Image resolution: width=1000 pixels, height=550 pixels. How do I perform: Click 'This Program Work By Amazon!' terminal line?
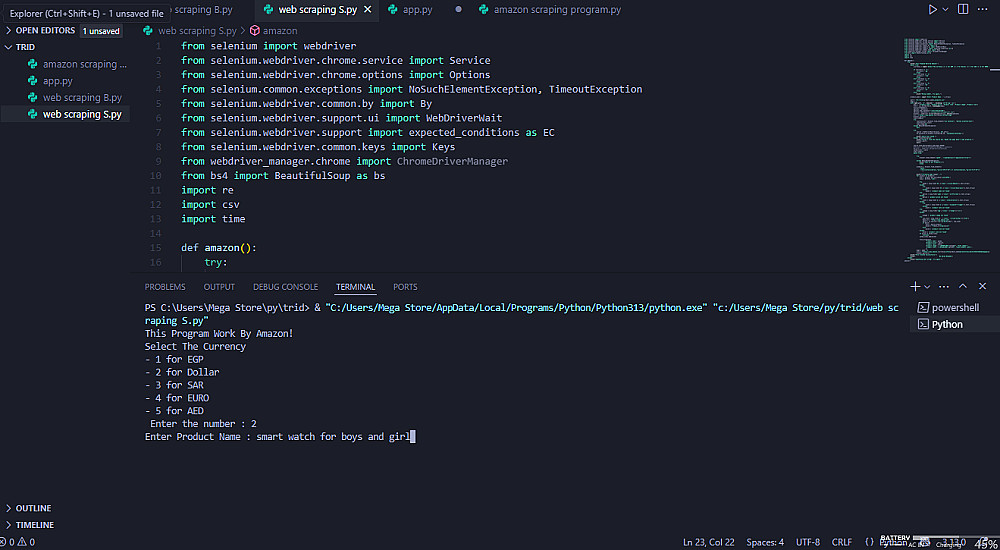click(219, 334)
